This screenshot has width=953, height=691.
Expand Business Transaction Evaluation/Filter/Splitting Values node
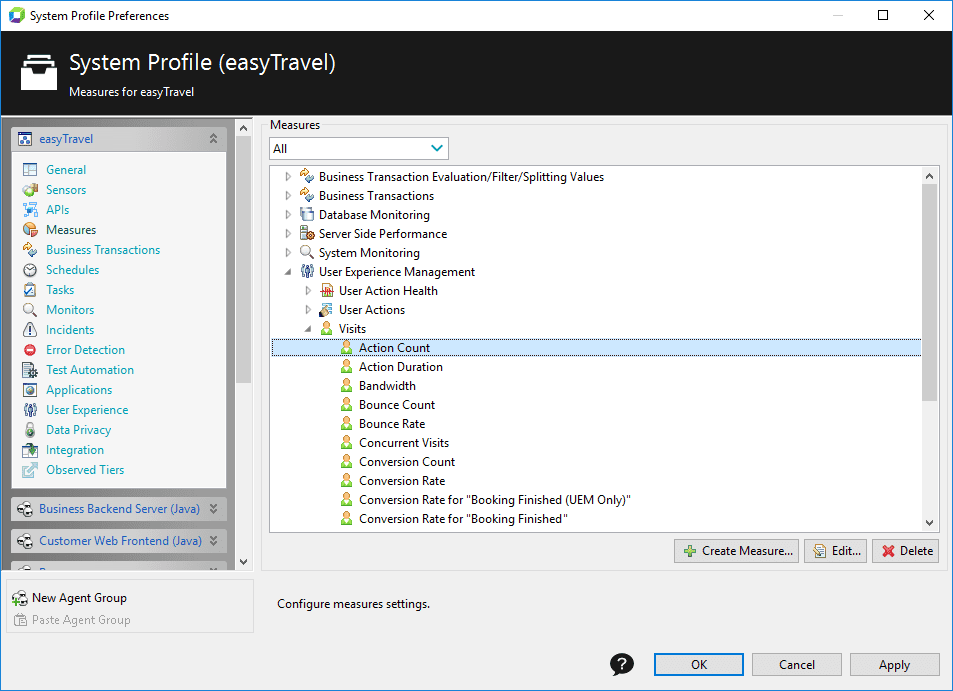288,177
